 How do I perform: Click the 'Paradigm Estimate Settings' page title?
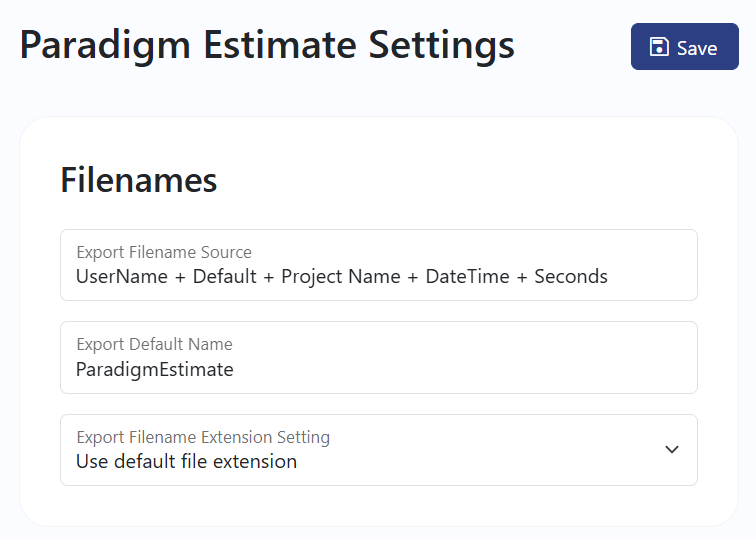coord(267,45)
